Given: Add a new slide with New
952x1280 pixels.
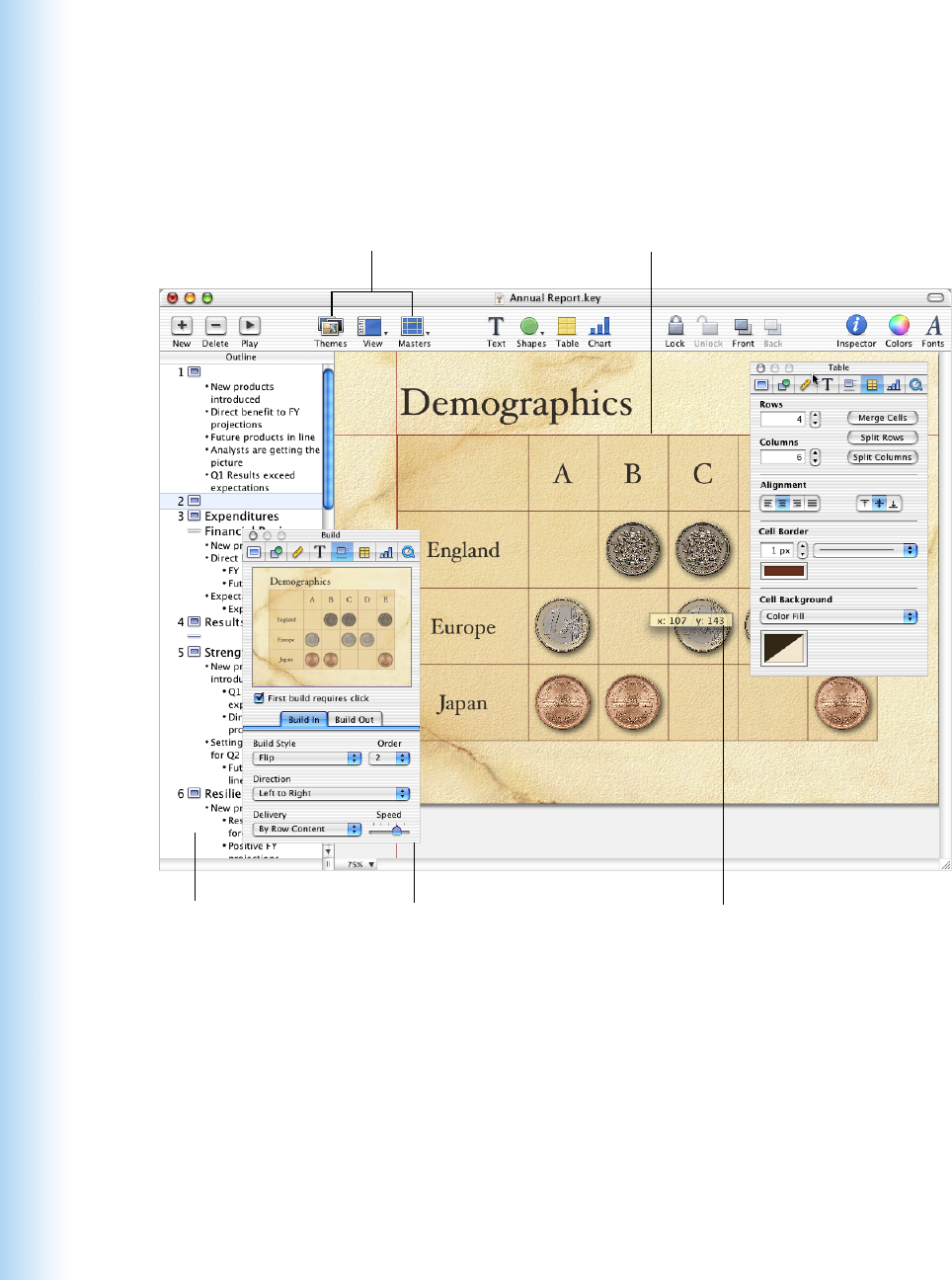Looking at the screenshot, I should [182, 327].
